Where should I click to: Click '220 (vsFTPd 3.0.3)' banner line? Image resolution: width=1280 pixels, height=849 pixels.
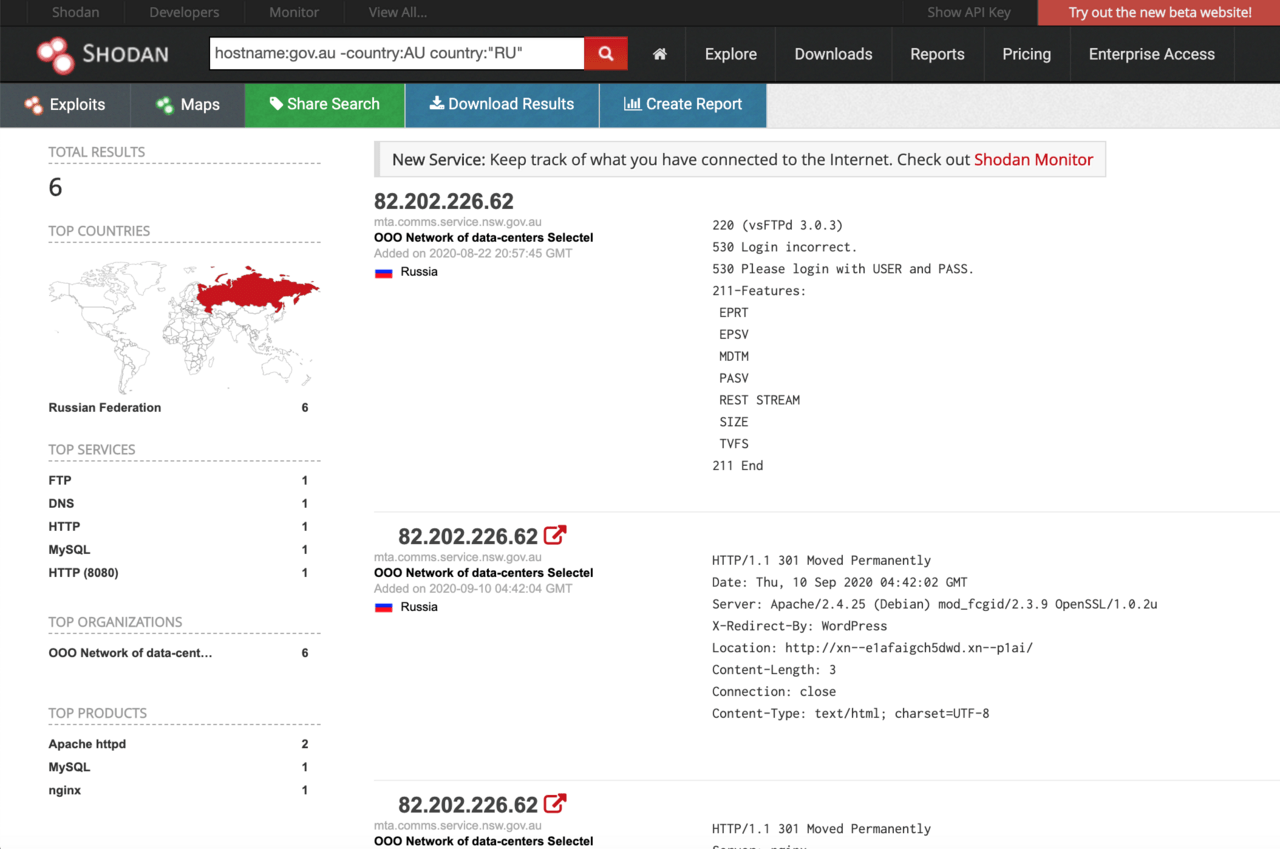(x=777, y=225)
